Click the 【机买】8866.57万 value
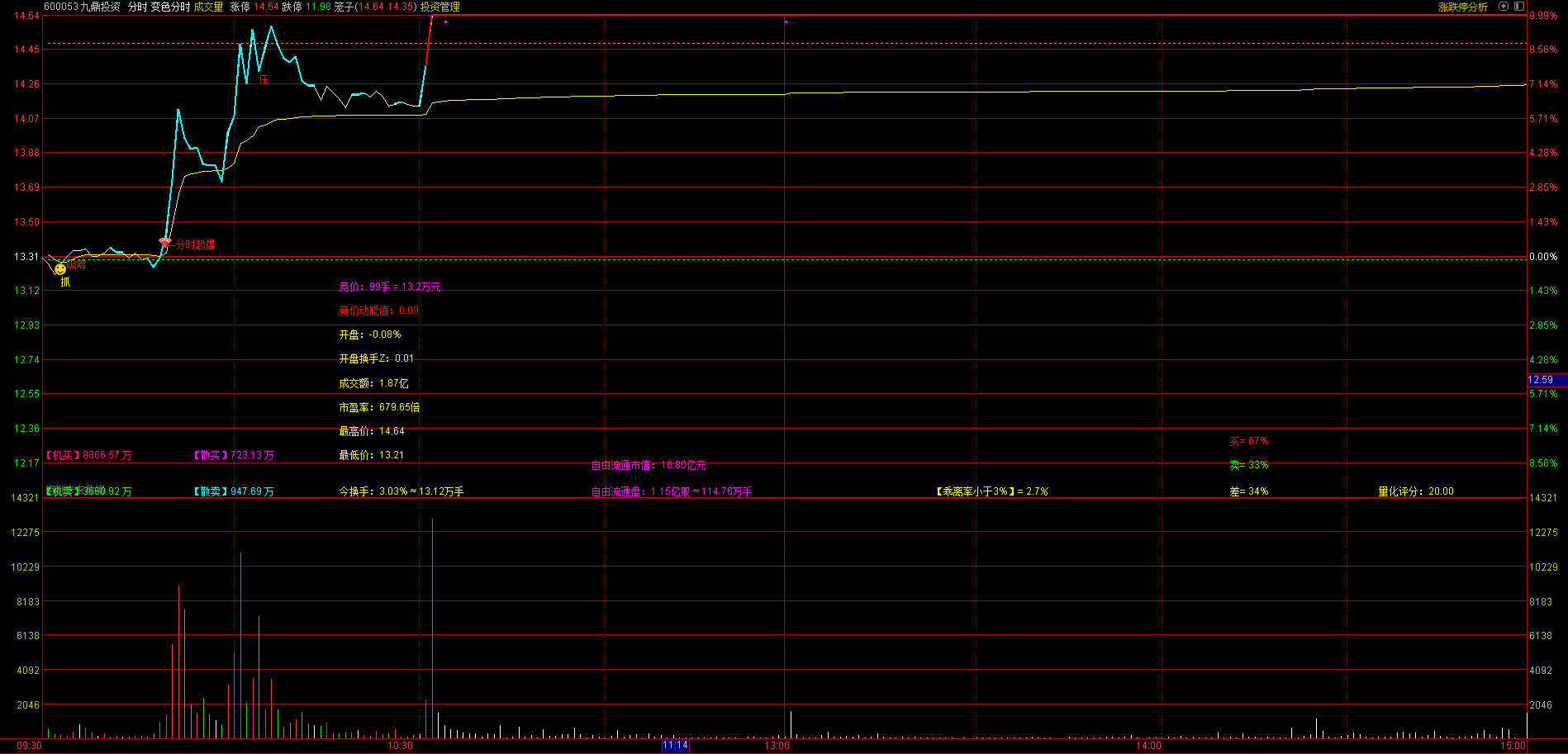This screenshot has width=1568, height=754. pyautogui.click(x=89, y=455)
